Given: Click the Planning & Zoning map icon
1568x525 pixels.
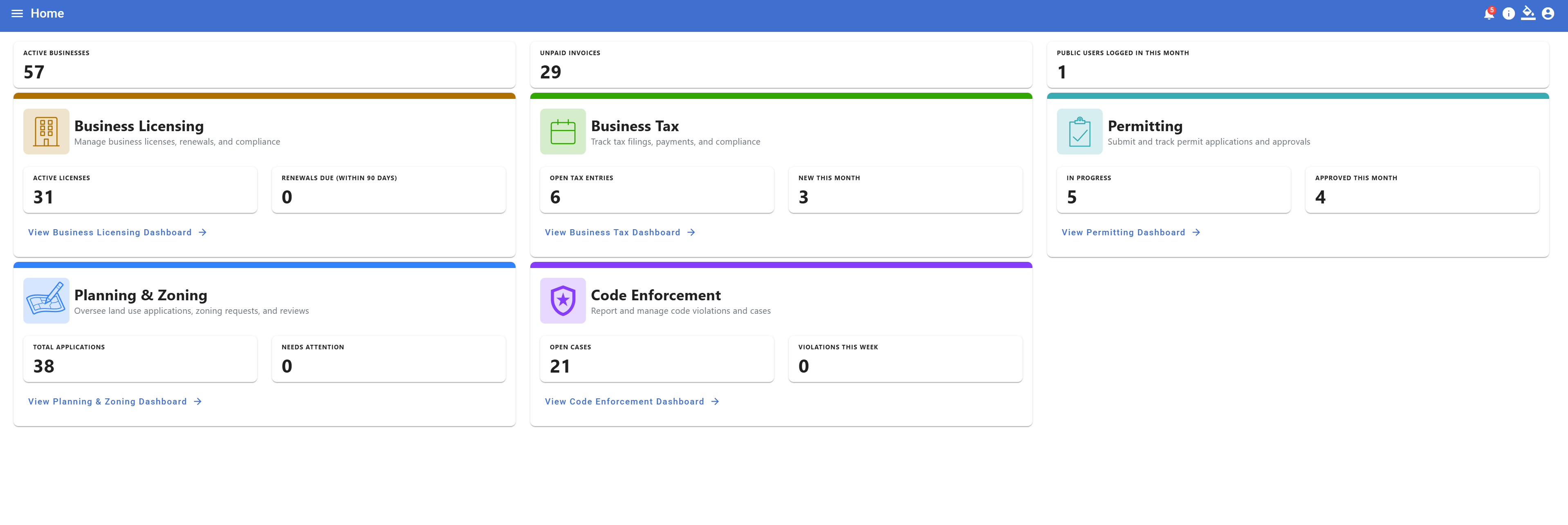Looking at the screenshot, I should [46, 301].
